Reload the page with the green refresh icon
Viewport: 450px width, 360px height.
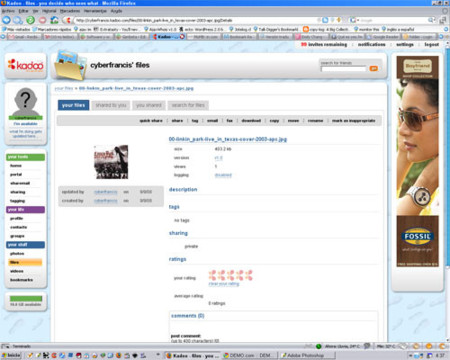(x=30, y=20)
